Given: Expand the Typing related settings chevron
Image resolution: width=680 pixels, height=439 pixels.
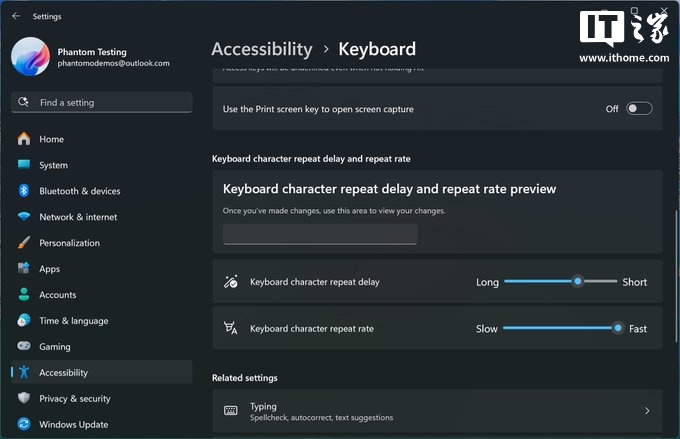Looking at the screenshot, I should (647, 411).
